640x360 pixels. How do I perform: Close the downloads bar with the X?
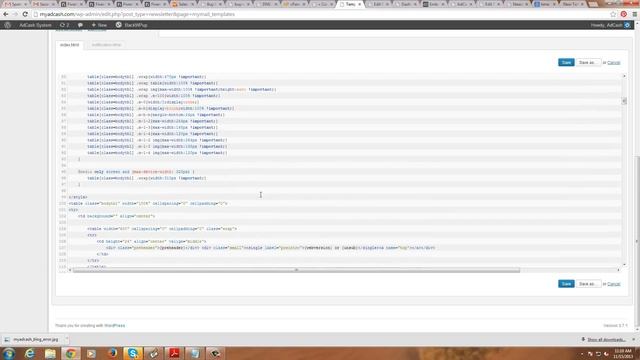pyautogui.click(x=634, y=340)
